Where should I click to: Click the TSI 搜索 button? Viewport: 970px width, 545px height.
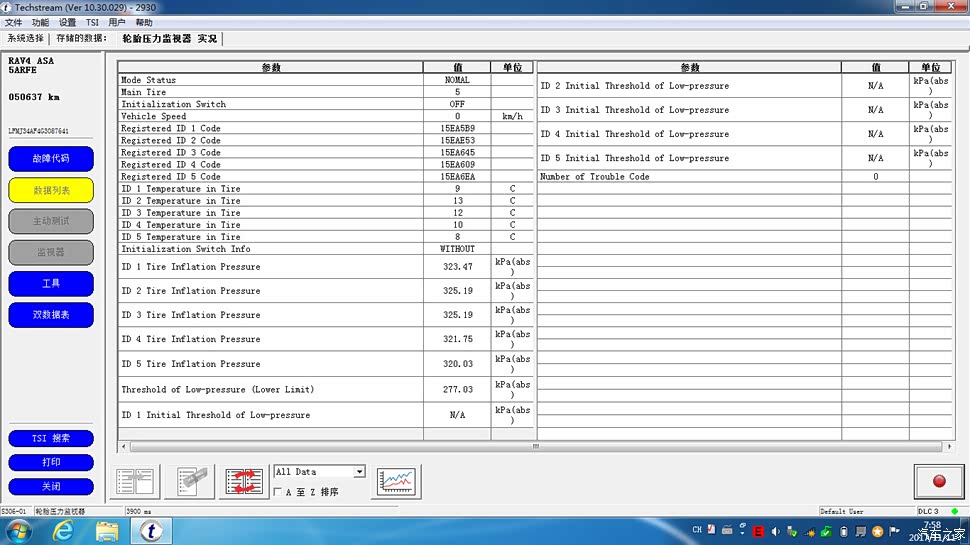point(51,438)
